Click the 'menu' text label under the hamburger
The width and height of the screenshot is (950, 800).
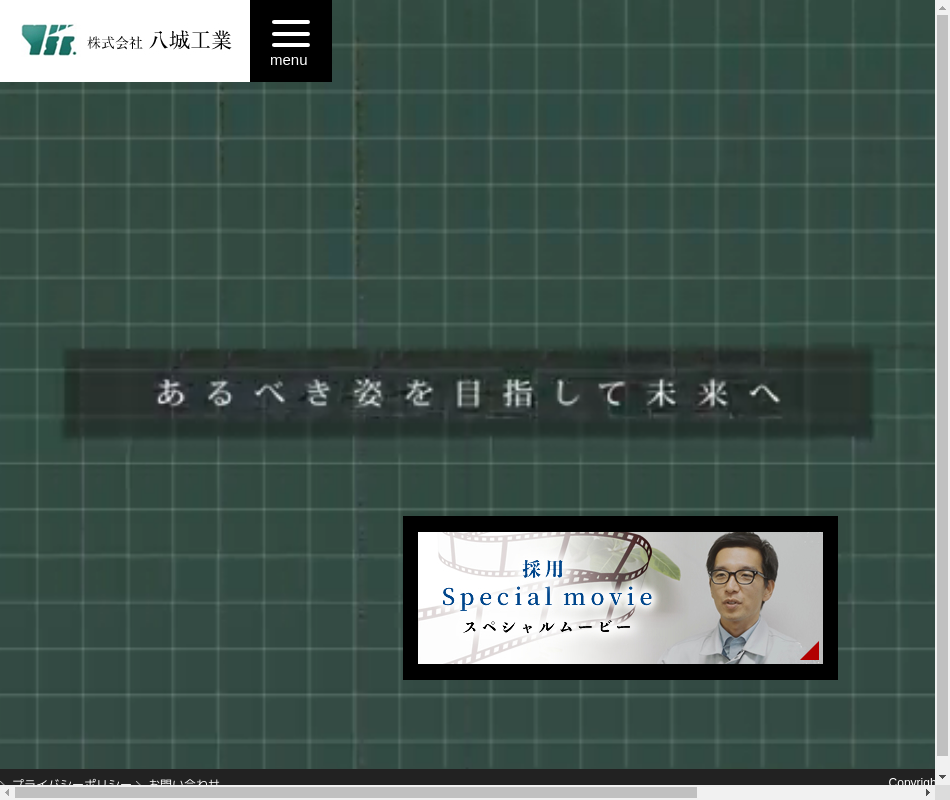289,60
